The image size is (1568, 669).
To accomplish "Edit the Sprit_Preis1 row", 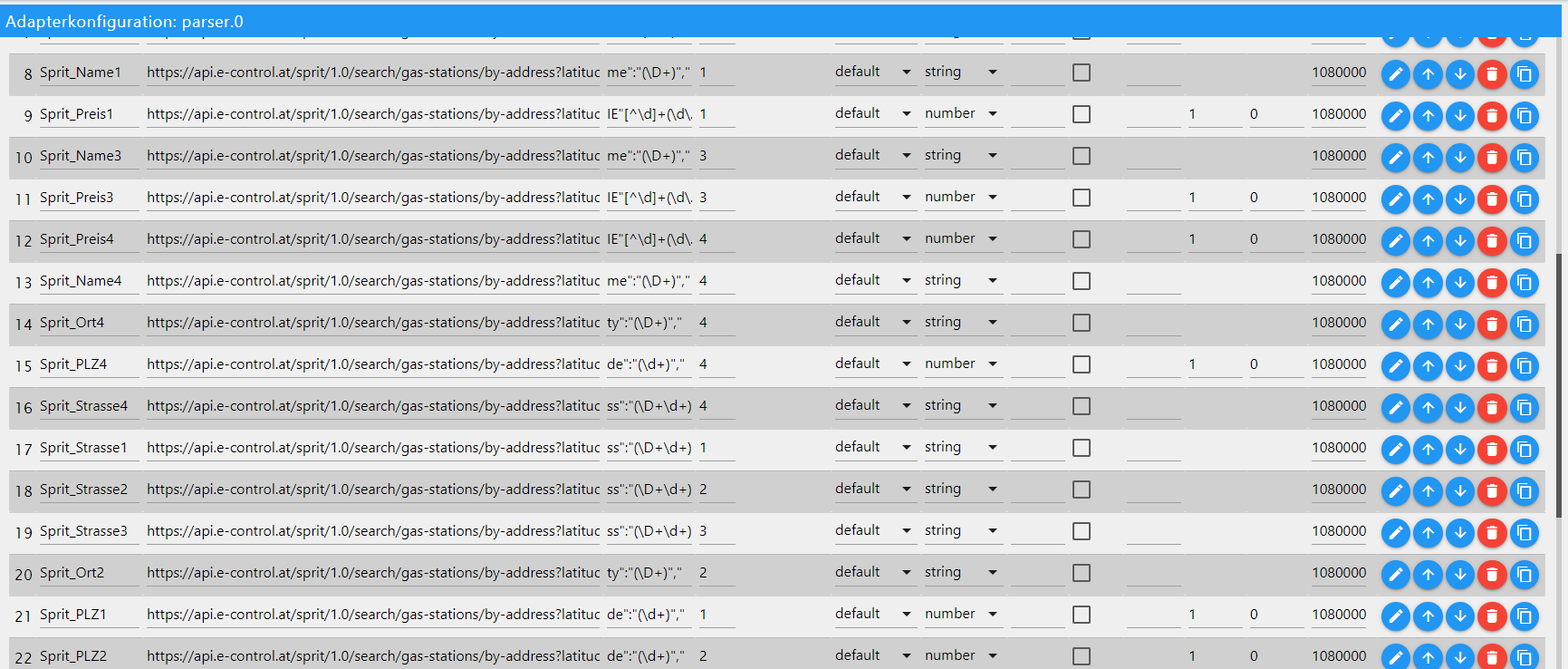I will [x=1396, y=115].
